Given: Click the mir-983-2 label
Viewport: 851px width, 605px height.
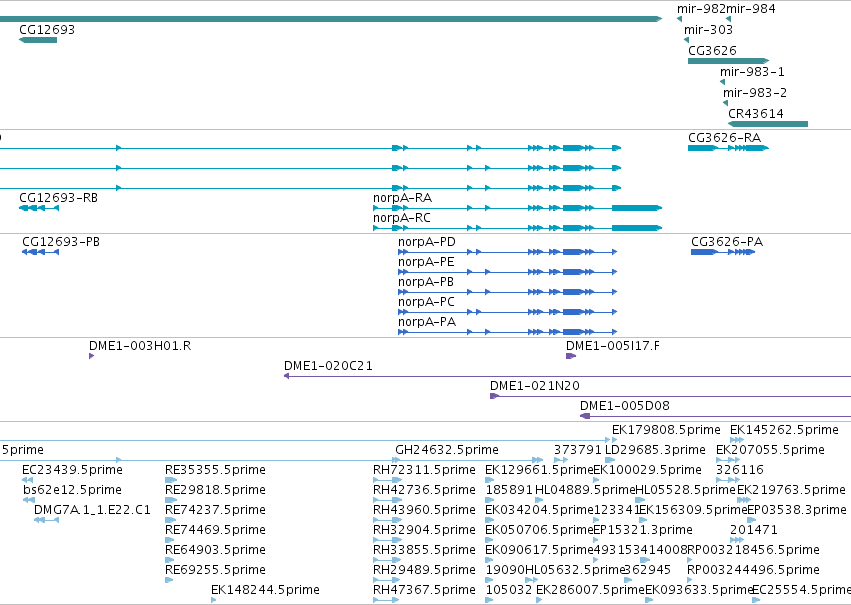Looking at the screenshot, I should [754, 93].
